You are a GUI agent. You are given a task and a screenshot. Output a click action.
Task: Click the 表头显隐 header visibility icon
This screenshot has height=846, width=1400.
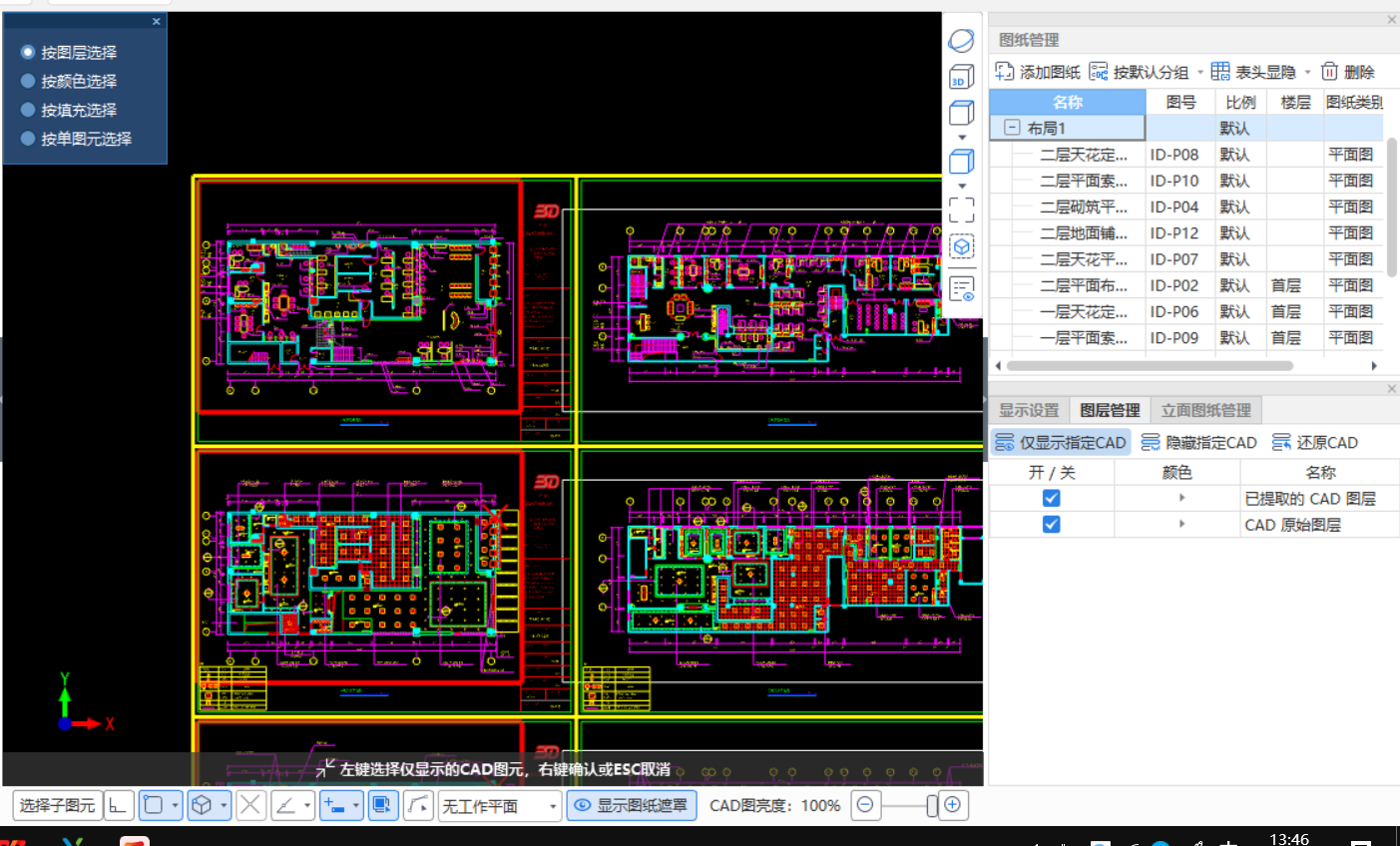pyautogui.click(x=1220, y=71)
